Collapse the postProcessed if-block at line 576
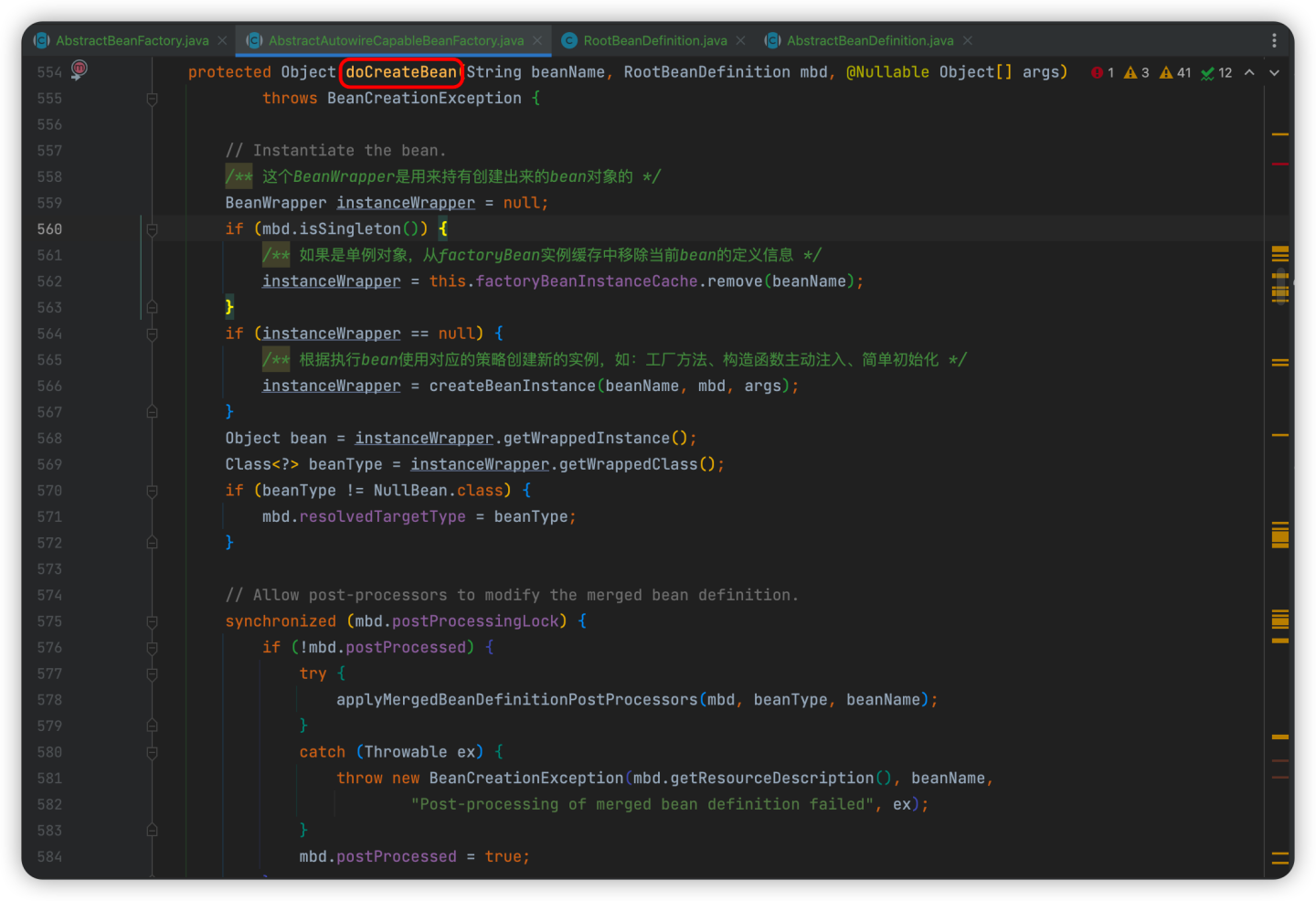1316x901 pixels. (153, 648)
